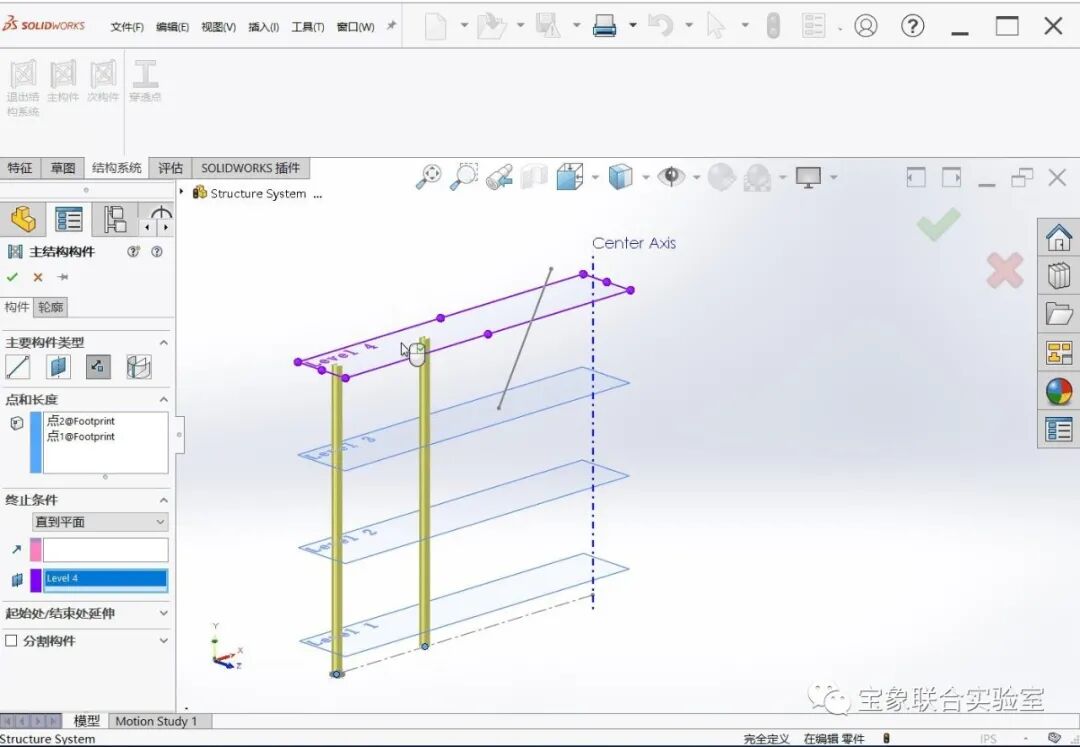Select the reference plane member type
Image resolution: width=1080 pixels, height=747 pixels.
[x=59, y=367]
